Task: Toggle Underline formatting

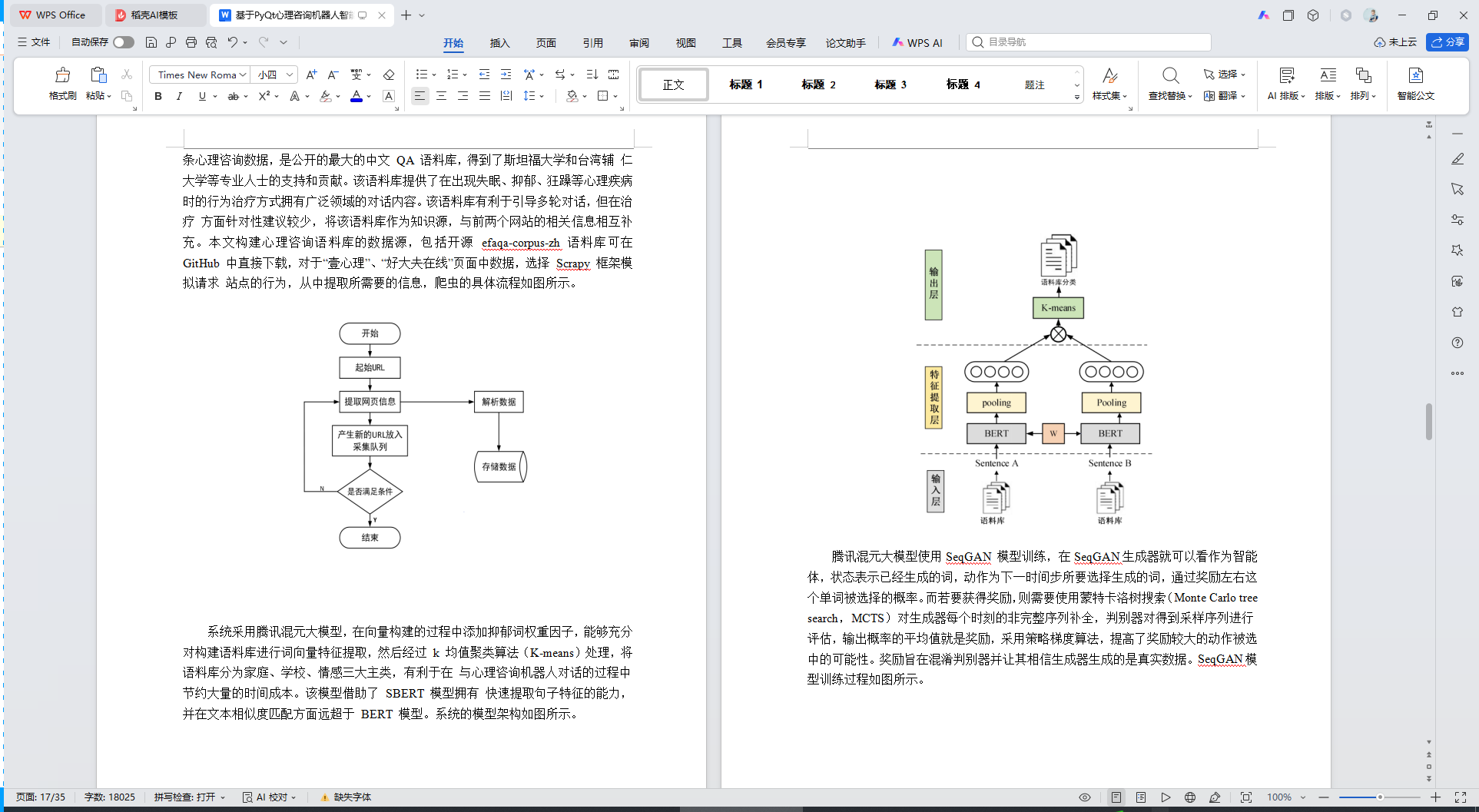Action: pyautogui.click(x=202, y=96)
